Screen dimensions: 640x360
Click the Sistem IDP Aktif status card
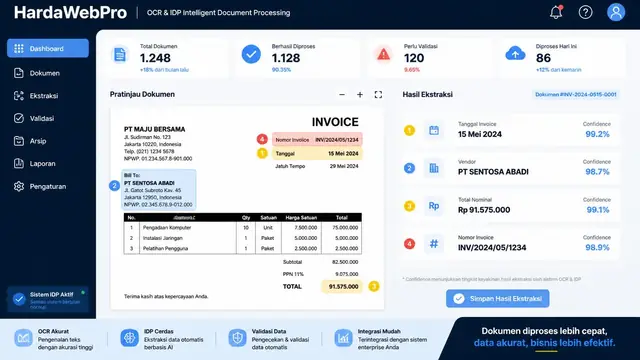click(x=48, y=300)
